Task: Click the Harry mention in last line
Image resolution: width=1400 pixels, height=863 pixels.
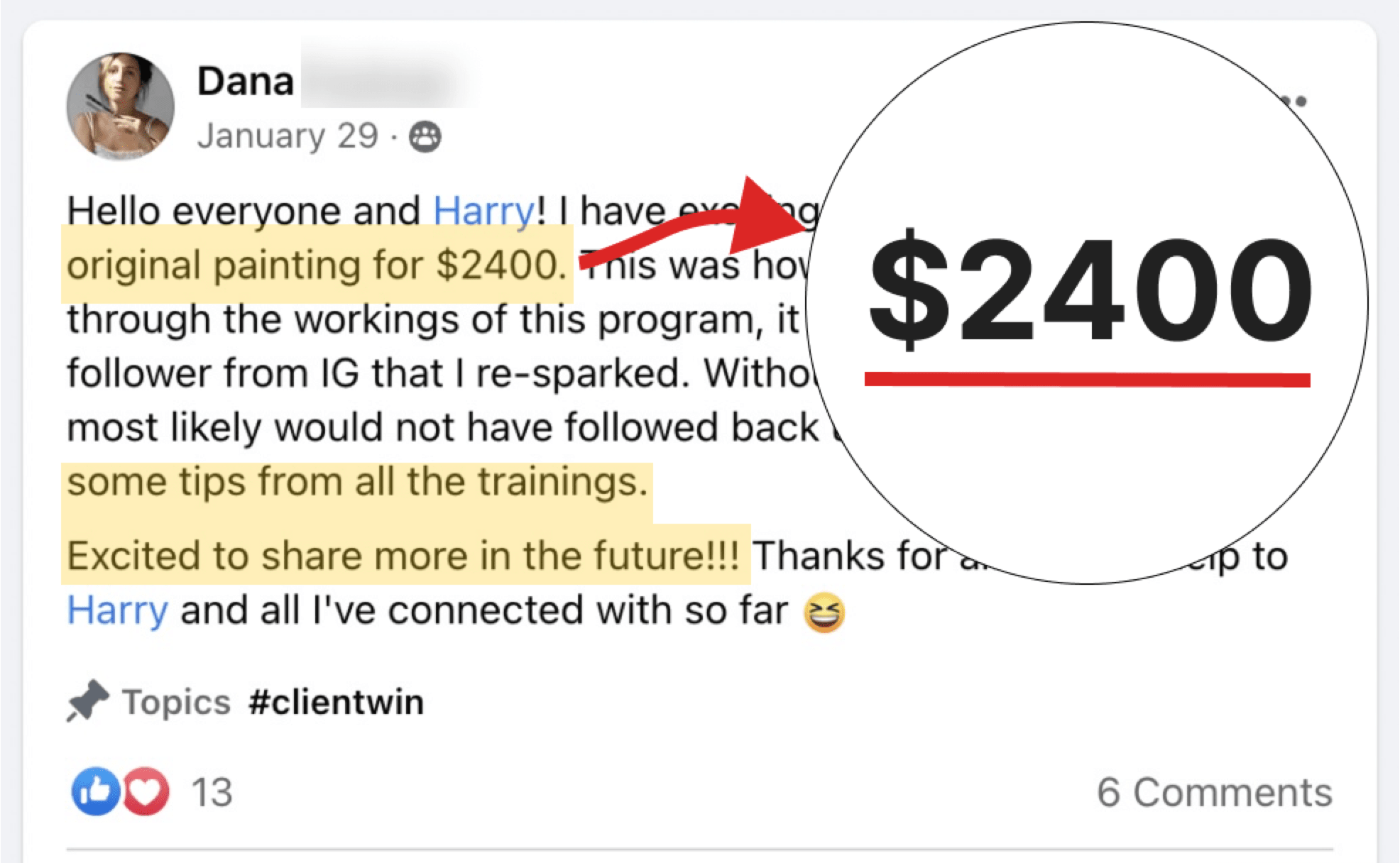Action: 117,610
